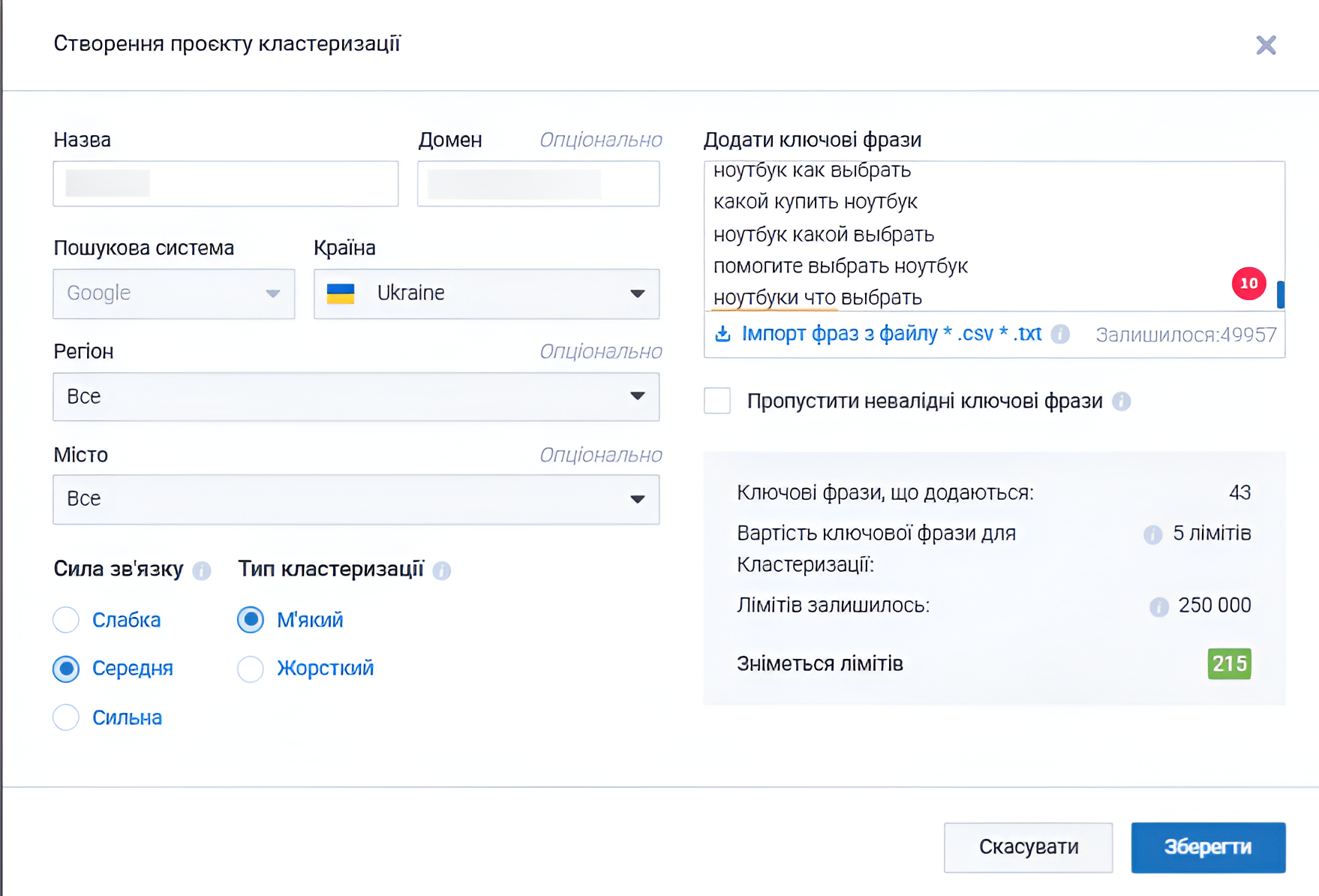1319x896 pixels.
Task: Click the 43 added phrases value
Action: (x=1239, y=493)
